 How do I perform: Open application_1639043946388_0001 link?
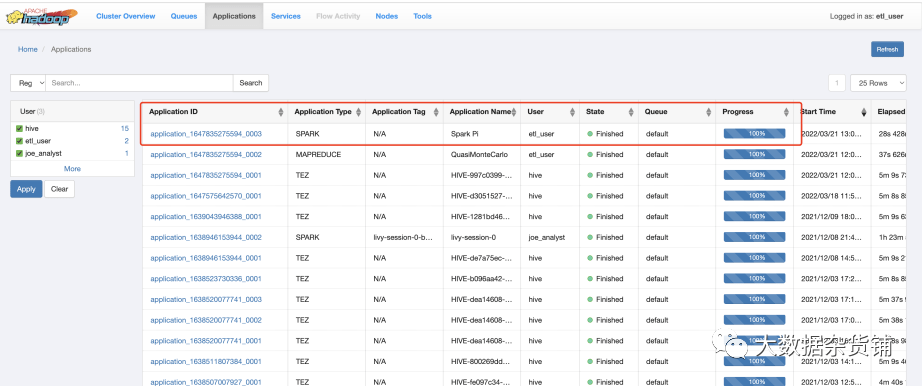206,217
